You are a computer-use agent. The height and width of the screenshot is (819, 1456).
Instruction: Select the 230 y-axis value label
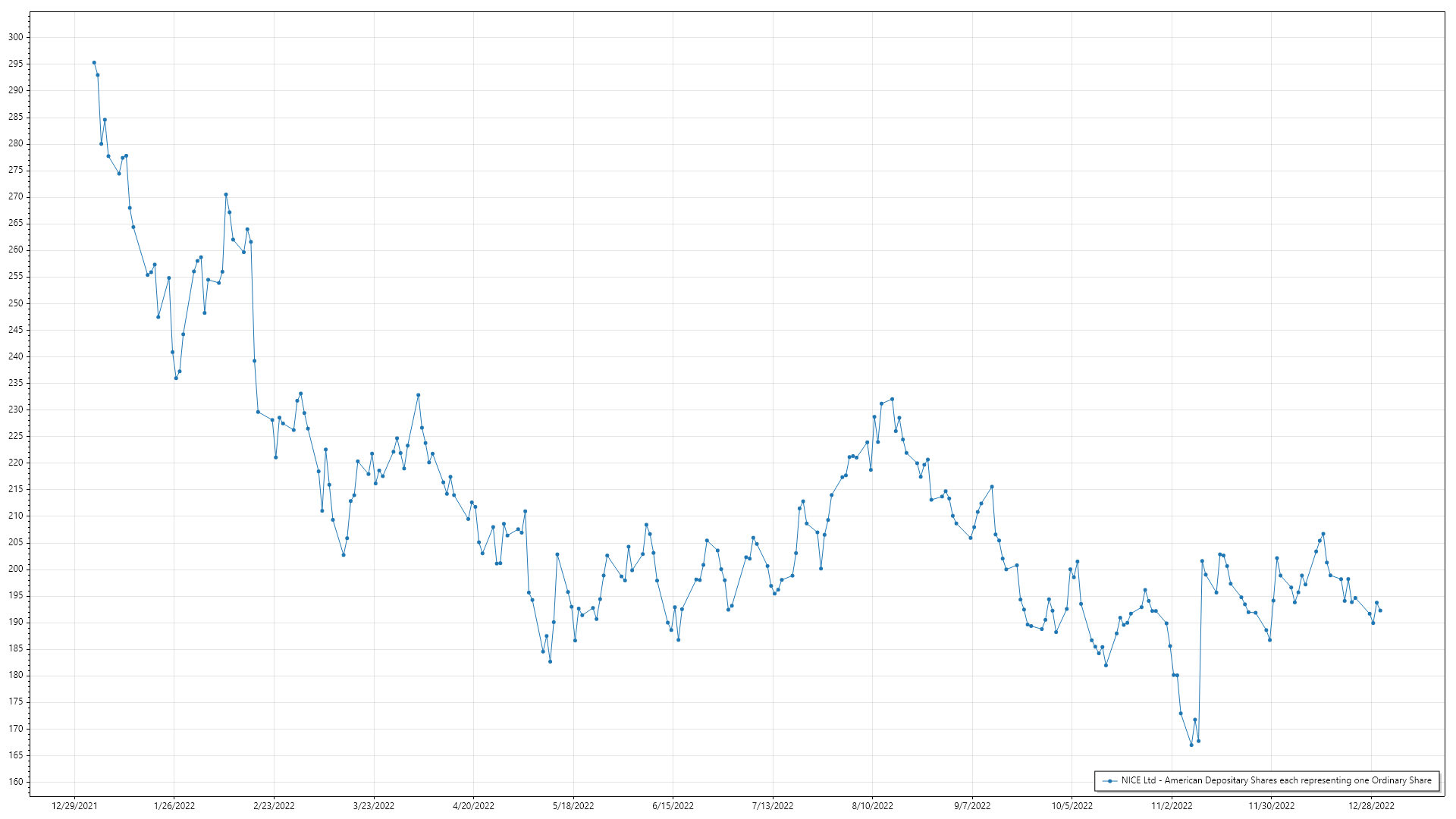coord(16,409)
